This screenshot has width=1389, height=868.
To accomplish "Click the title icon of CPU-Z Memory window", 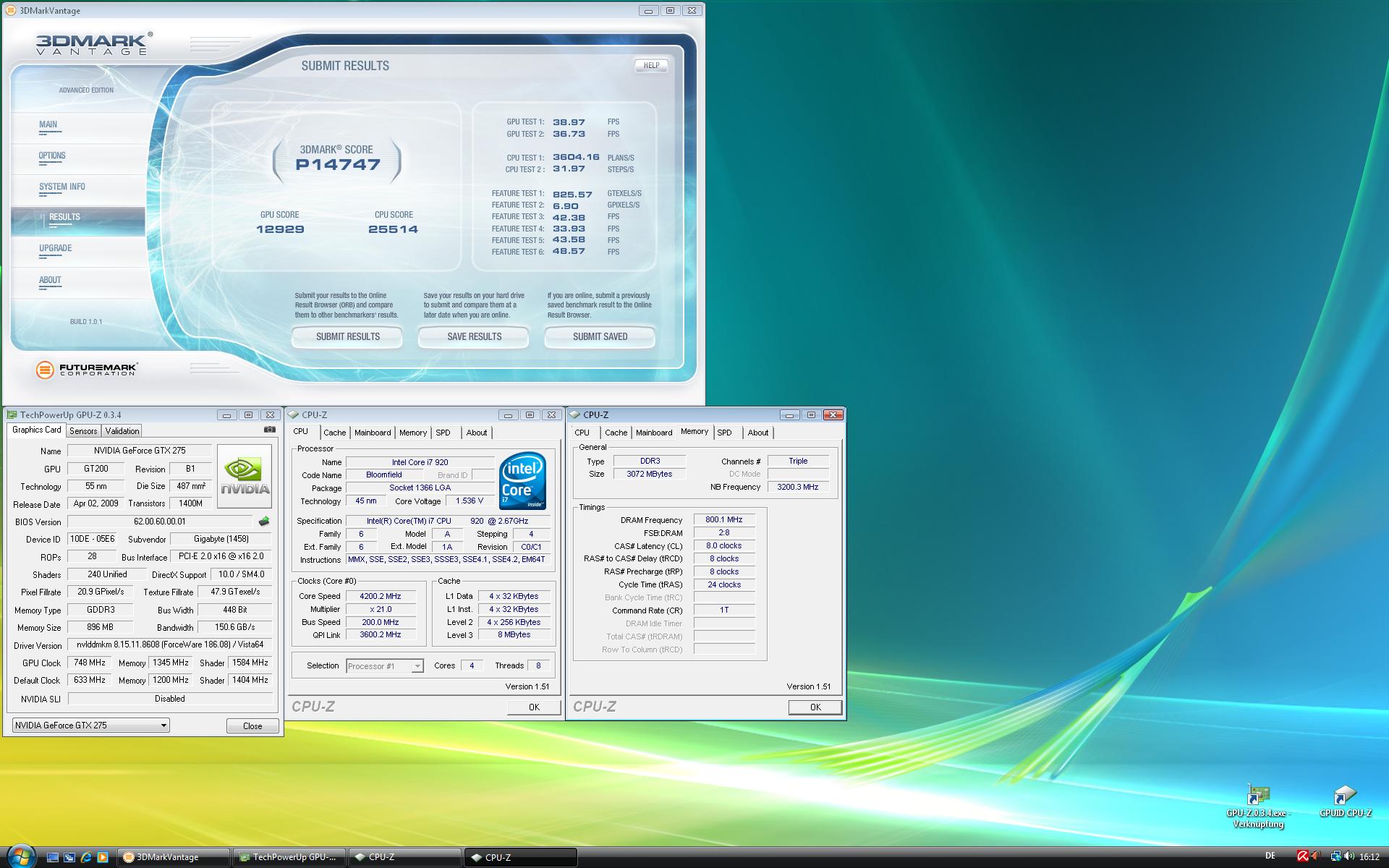I will (x=575, y=414).
